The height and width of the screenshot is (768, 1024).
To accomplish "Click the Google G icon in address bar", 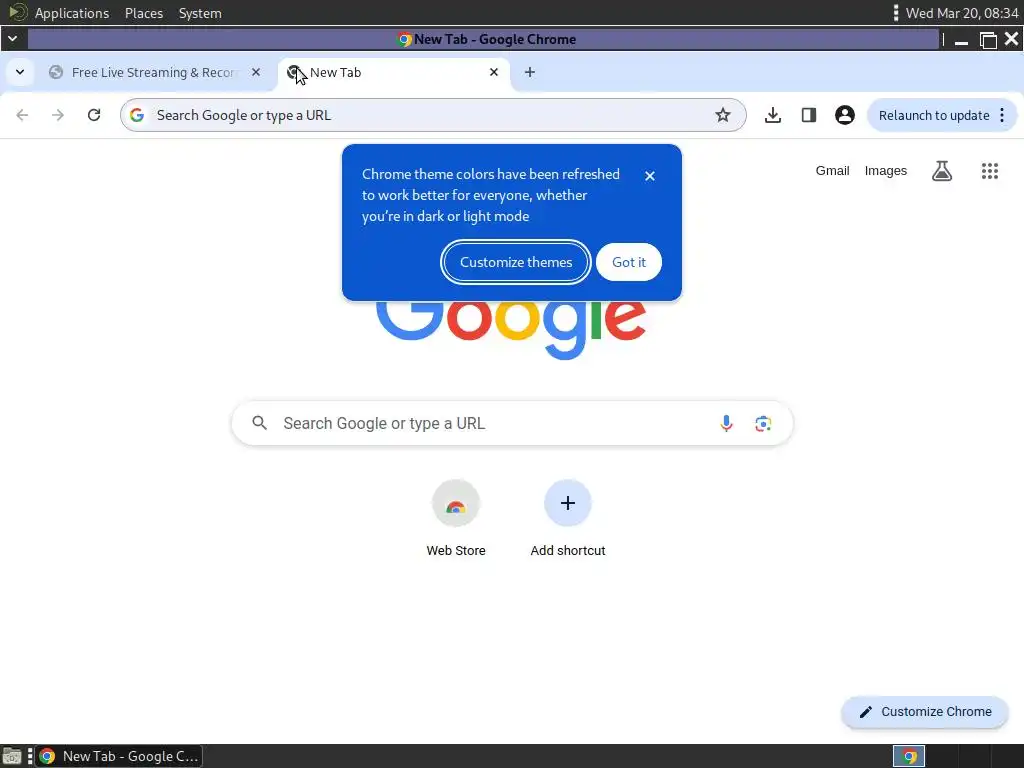I will coord(136,115).
